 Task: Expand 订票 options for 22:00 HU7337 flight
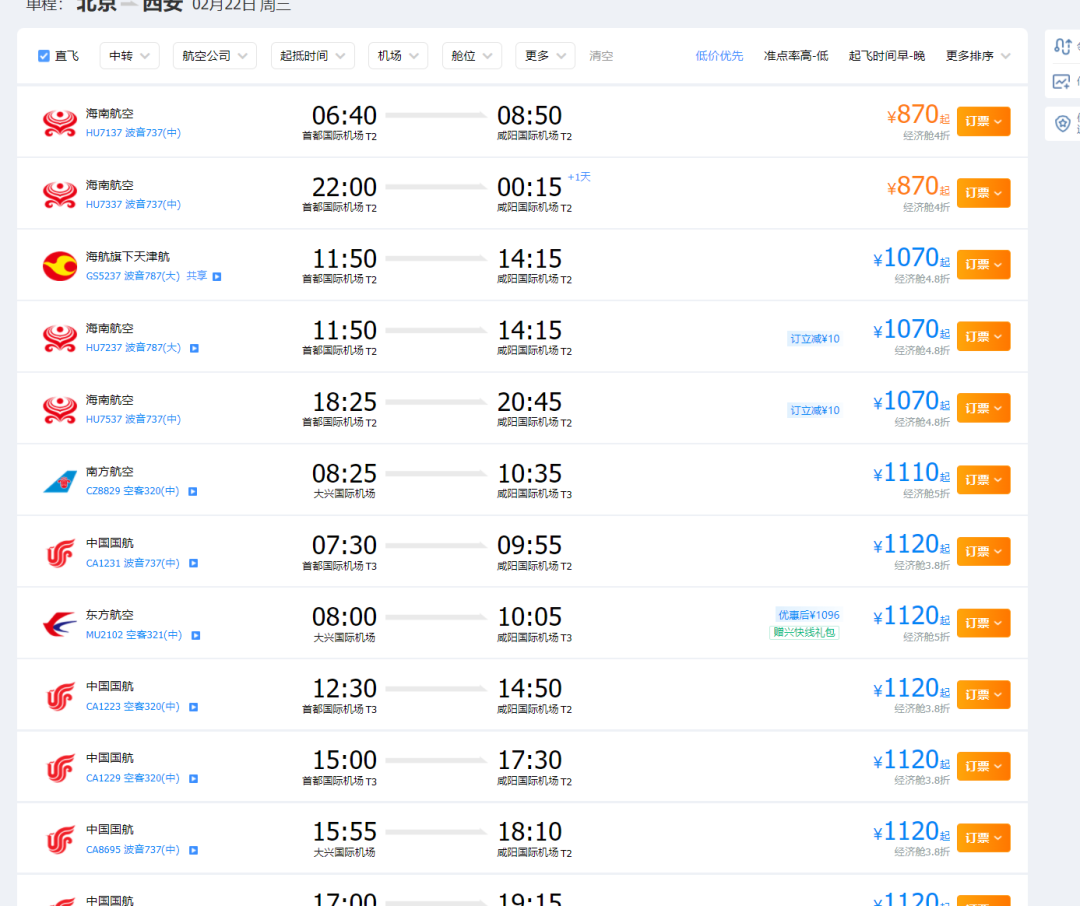(x=984, y=193)
